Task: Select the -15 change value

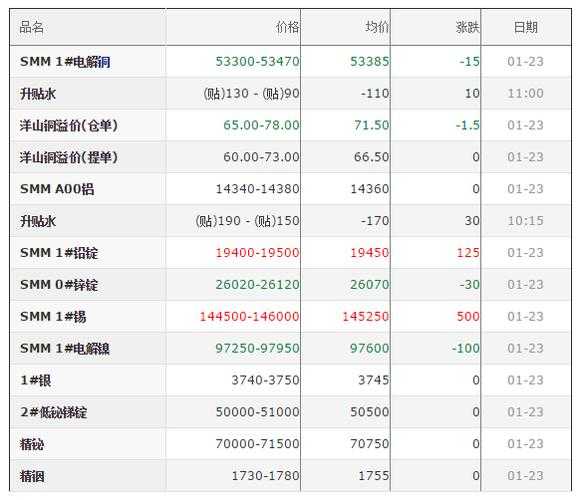Action: pos(470,61)
